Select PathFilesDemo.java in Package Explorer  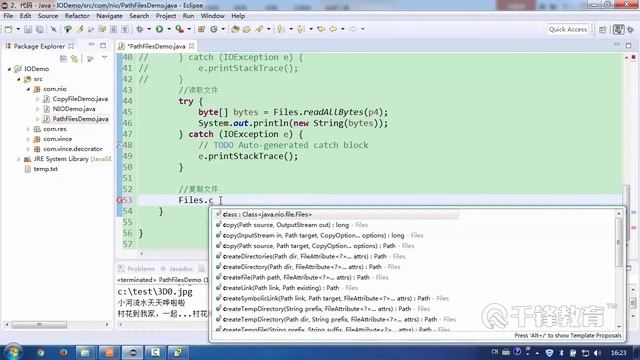pyautogui.click(x=80, y=119)
